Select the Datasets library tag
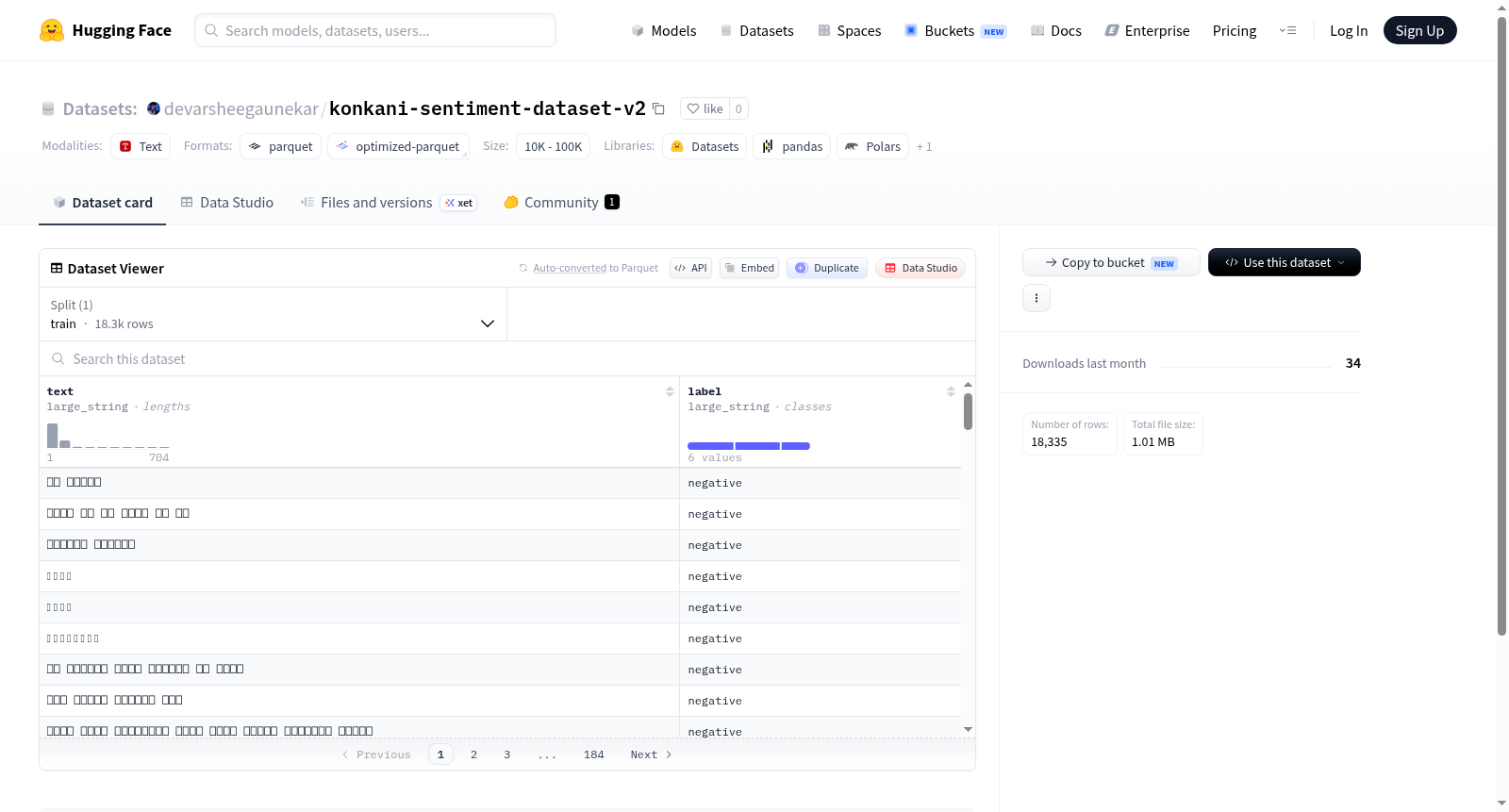Viewport: 1509px width, 812px height. (x=705, y=146)
